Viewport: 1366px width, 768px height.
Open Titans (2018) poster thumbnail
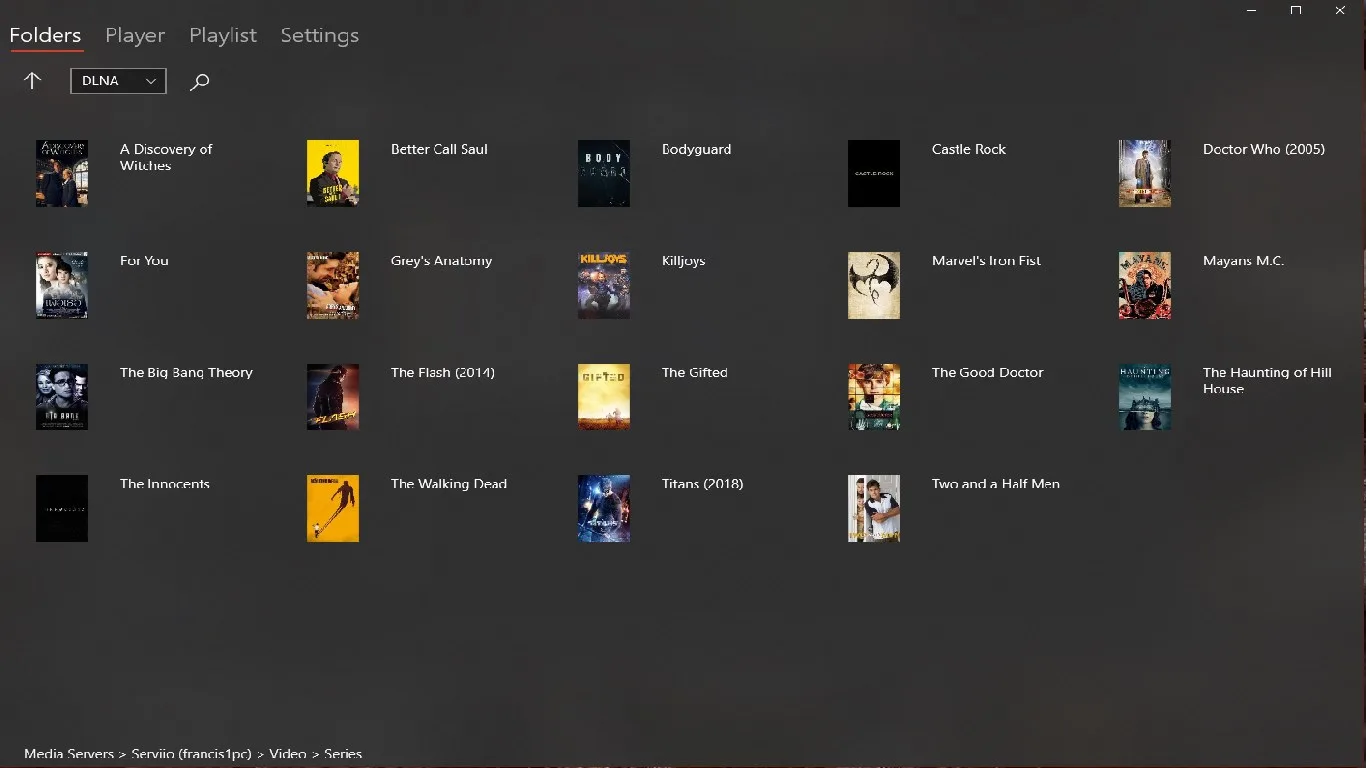coord(604,508)
